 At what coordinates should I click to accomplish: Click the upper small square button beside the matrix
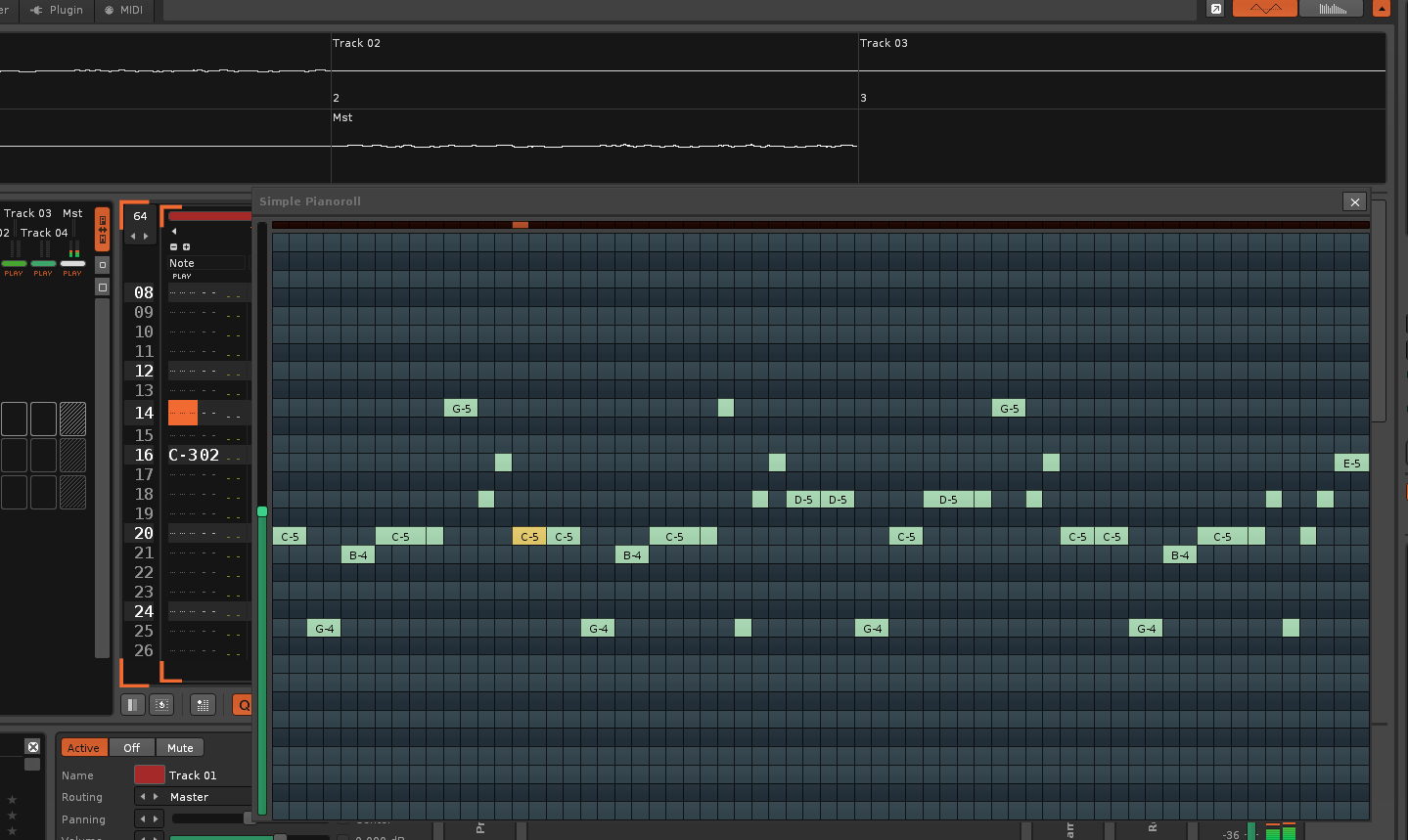pos(103,265)
